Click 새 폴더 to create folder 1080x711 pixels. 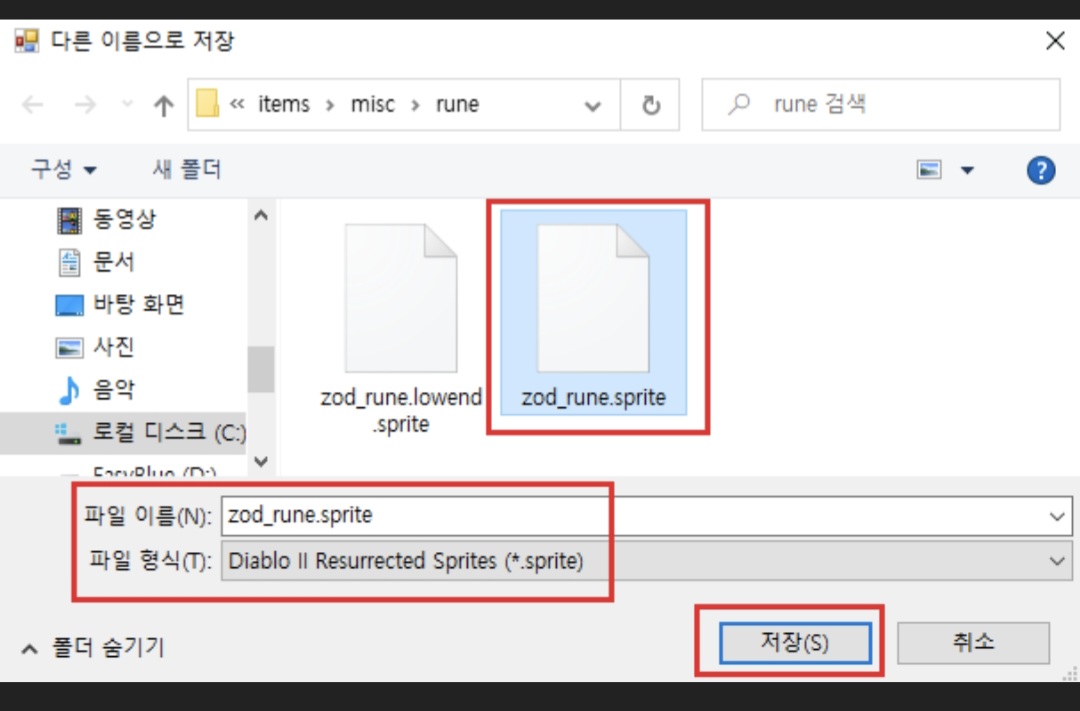187,170
